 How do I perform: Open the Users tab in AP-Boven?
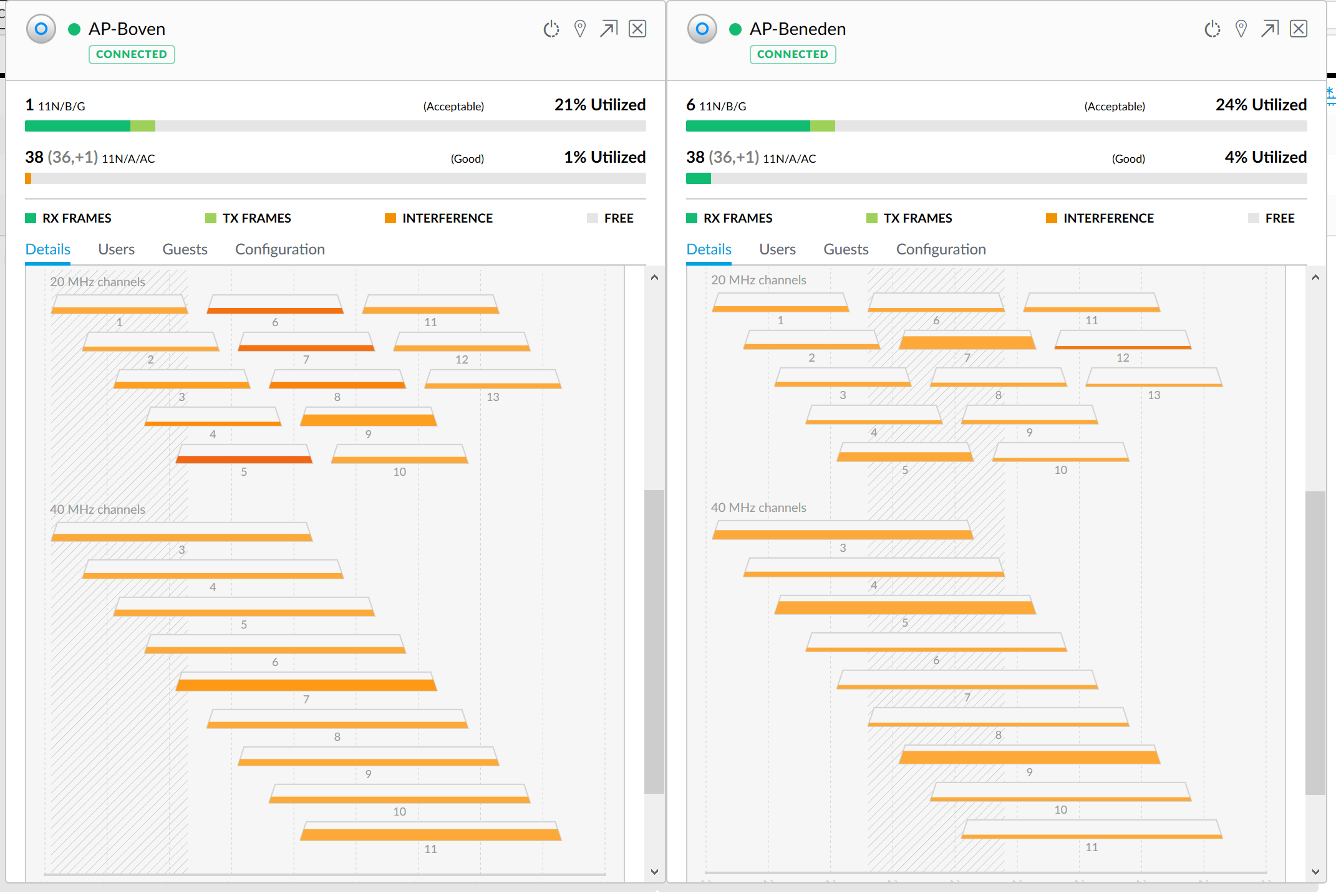pyautogui.click(x=116, y=249)
